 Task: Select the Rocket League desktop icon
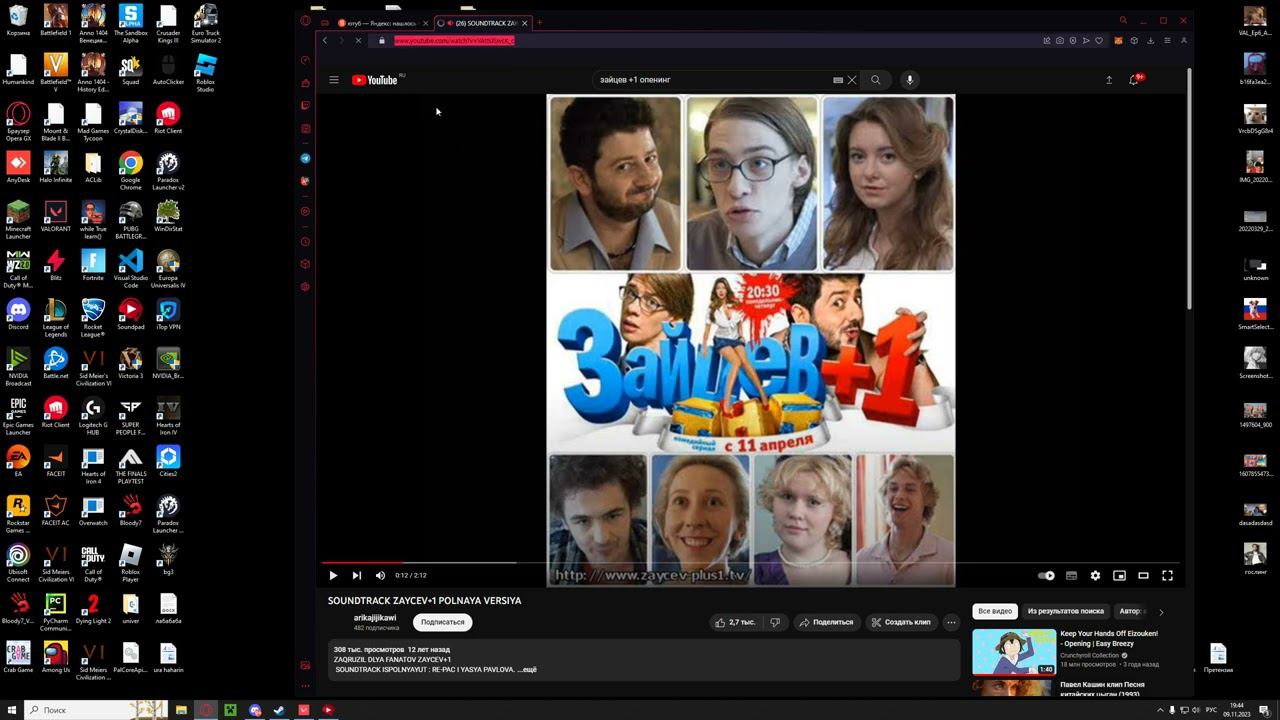coord(93,317)
